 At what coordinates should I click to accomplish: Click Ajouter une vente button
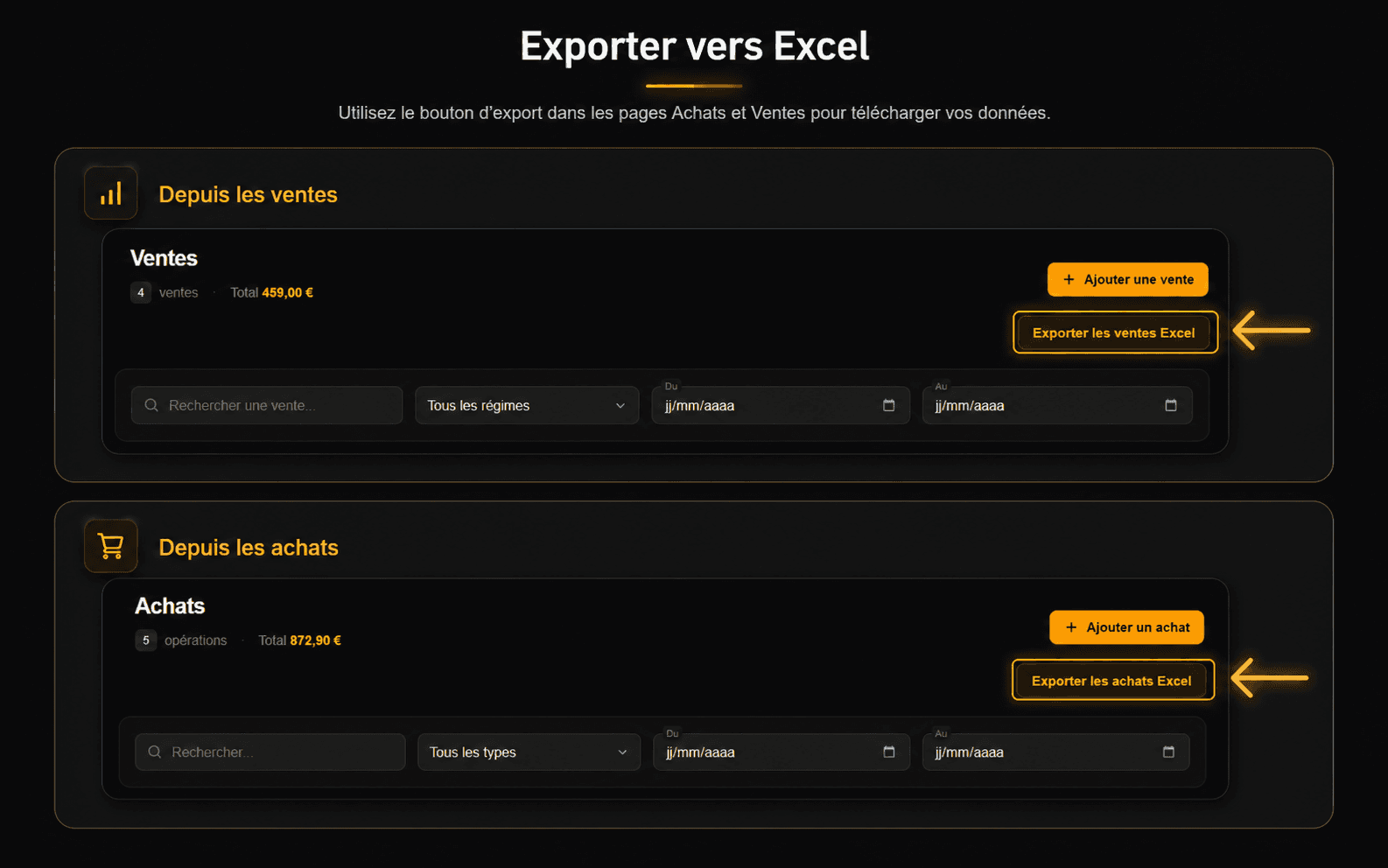coord(1128,279)
